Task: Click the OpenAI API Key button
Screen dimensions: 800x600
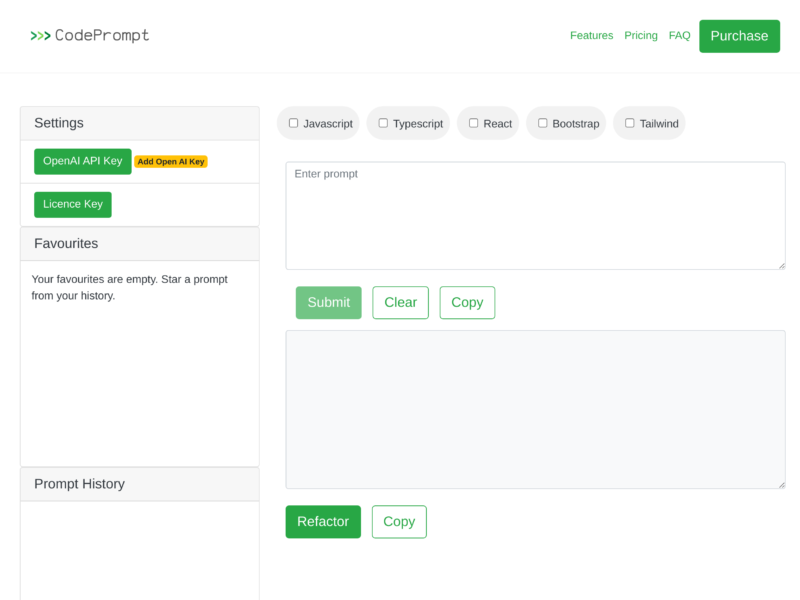Action: click(x=83, y=161)
